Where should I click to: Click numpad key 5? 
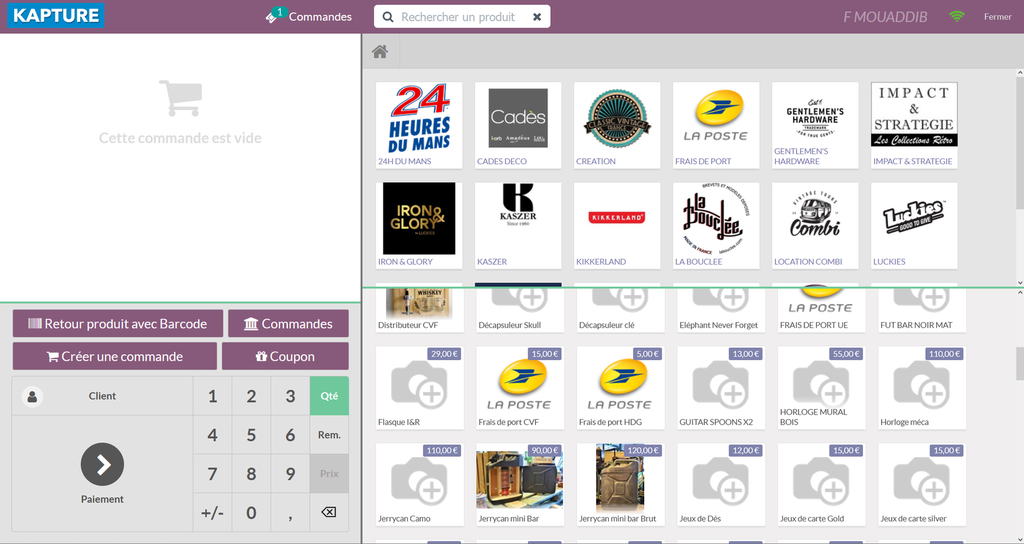251,435
